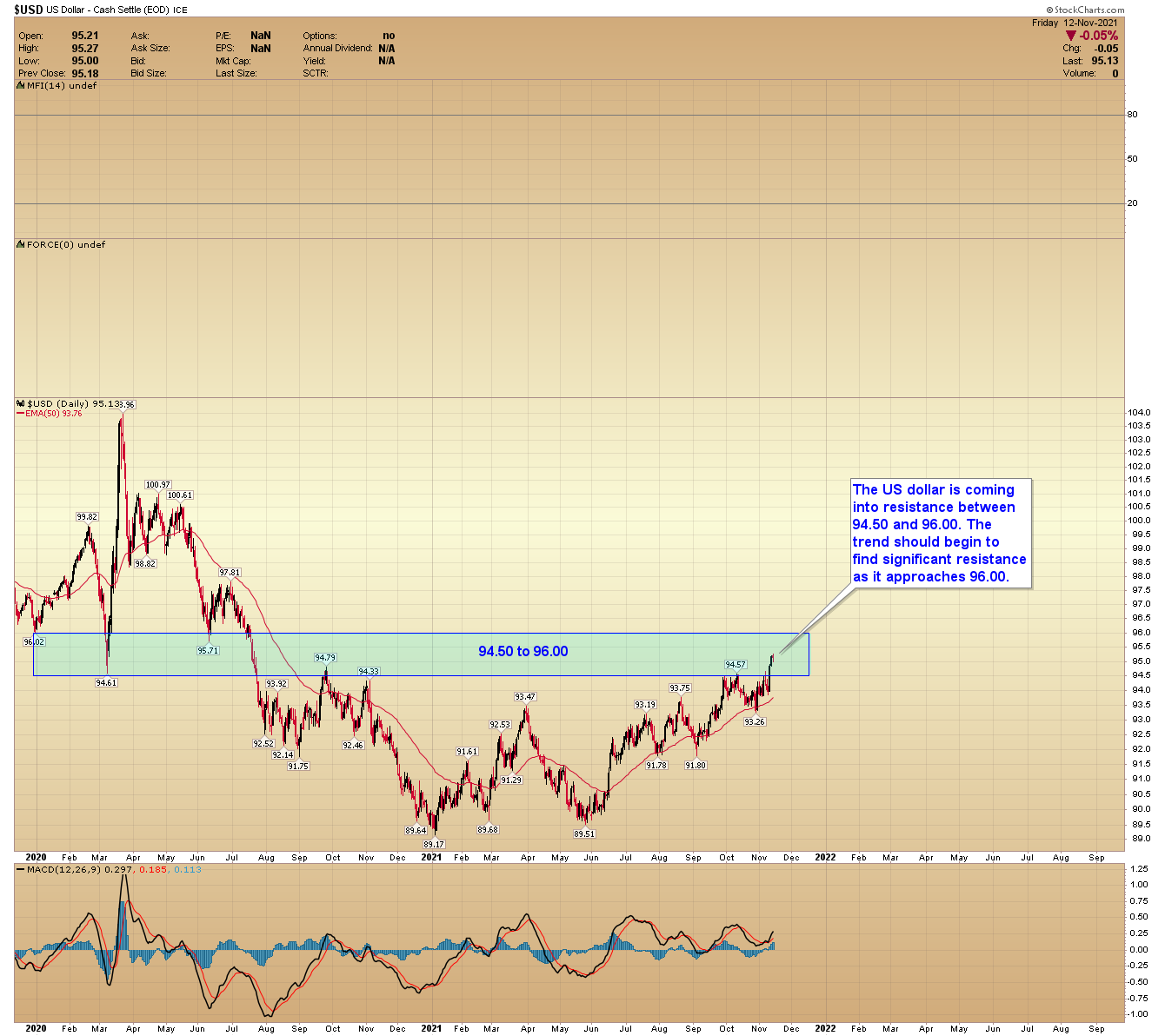
Task: Click the 'MFI(14) undef' indicator label
Action: tap(62, 86)
